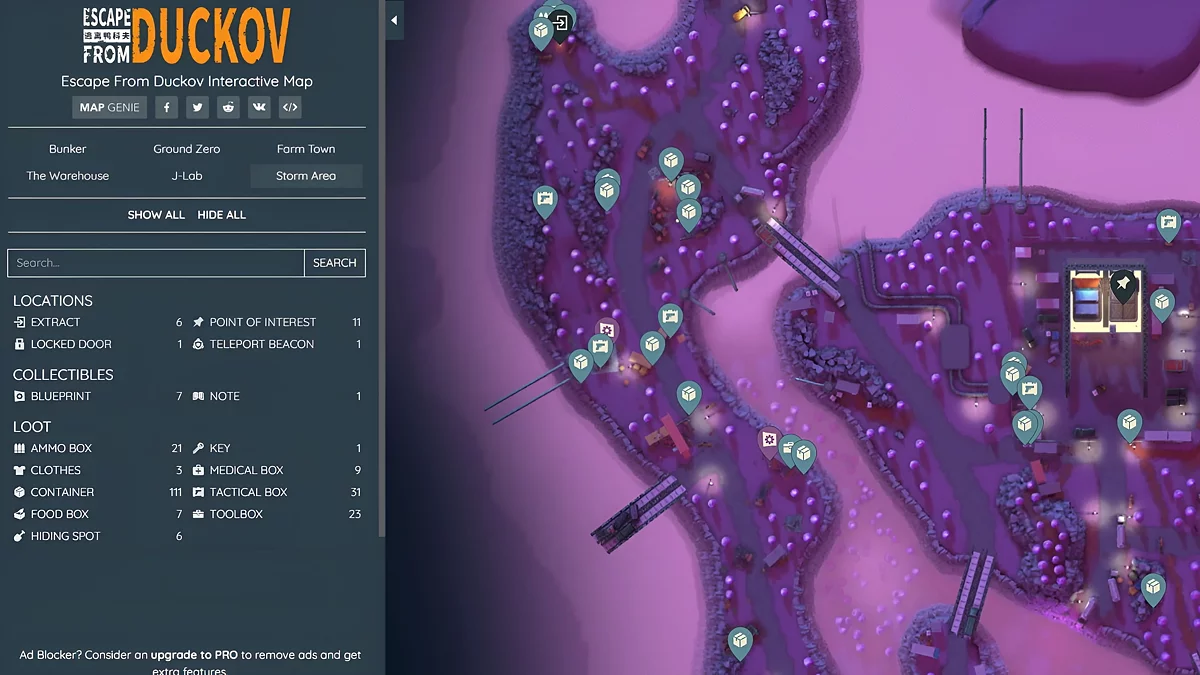Open the embed code icon
Viewport: 1200px width, 675px height.
coord(289,108)
